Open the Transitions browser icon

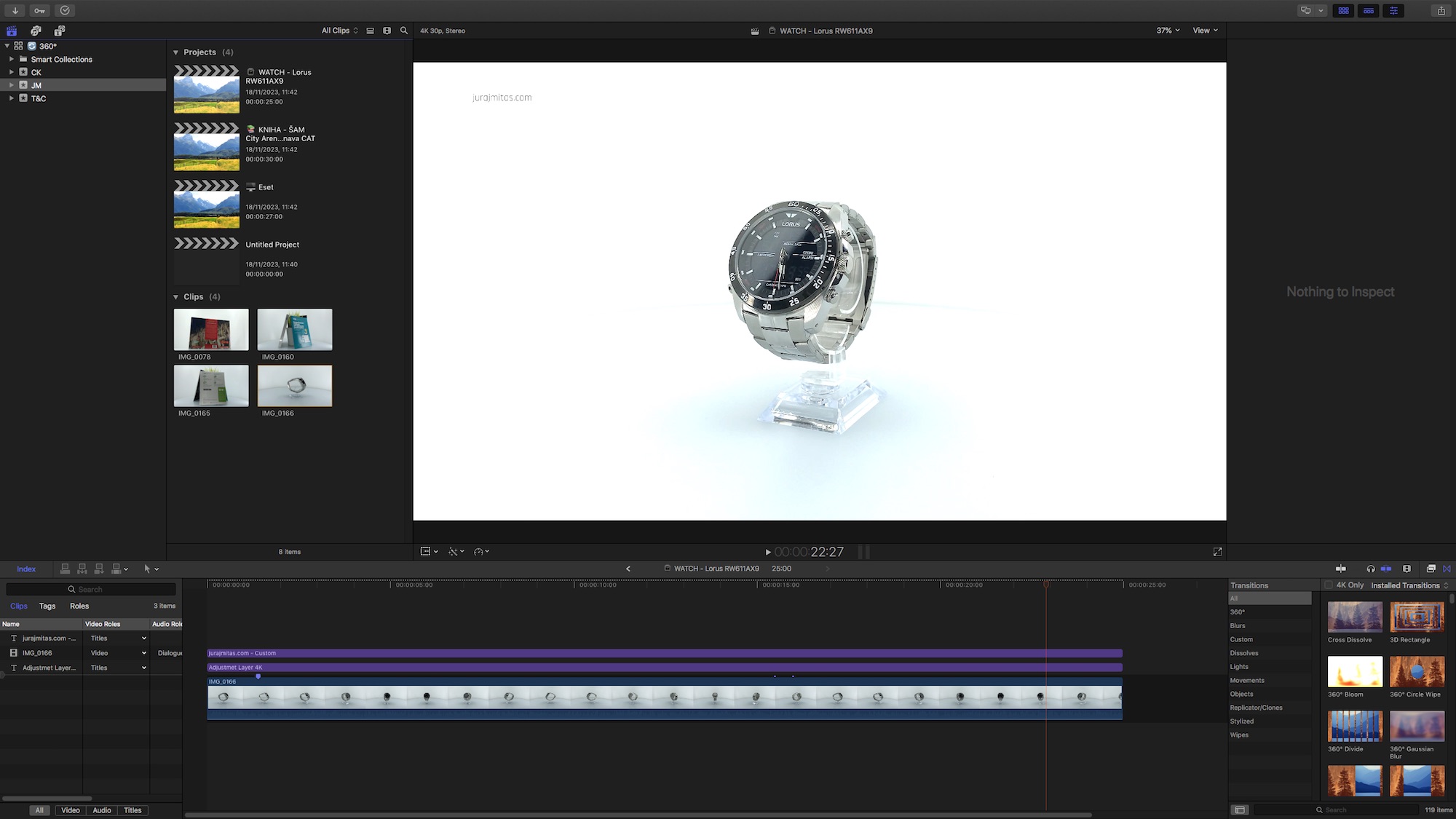click(x=1447, y=569)
